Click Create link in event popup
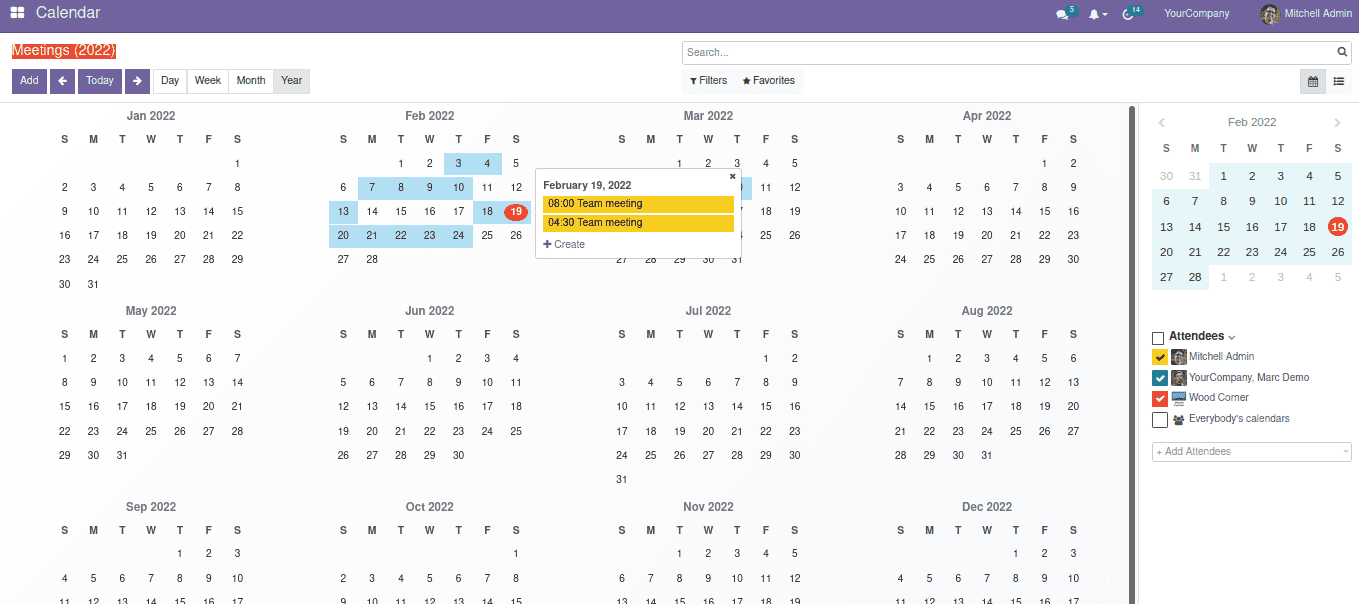 [x=564, y=244]
